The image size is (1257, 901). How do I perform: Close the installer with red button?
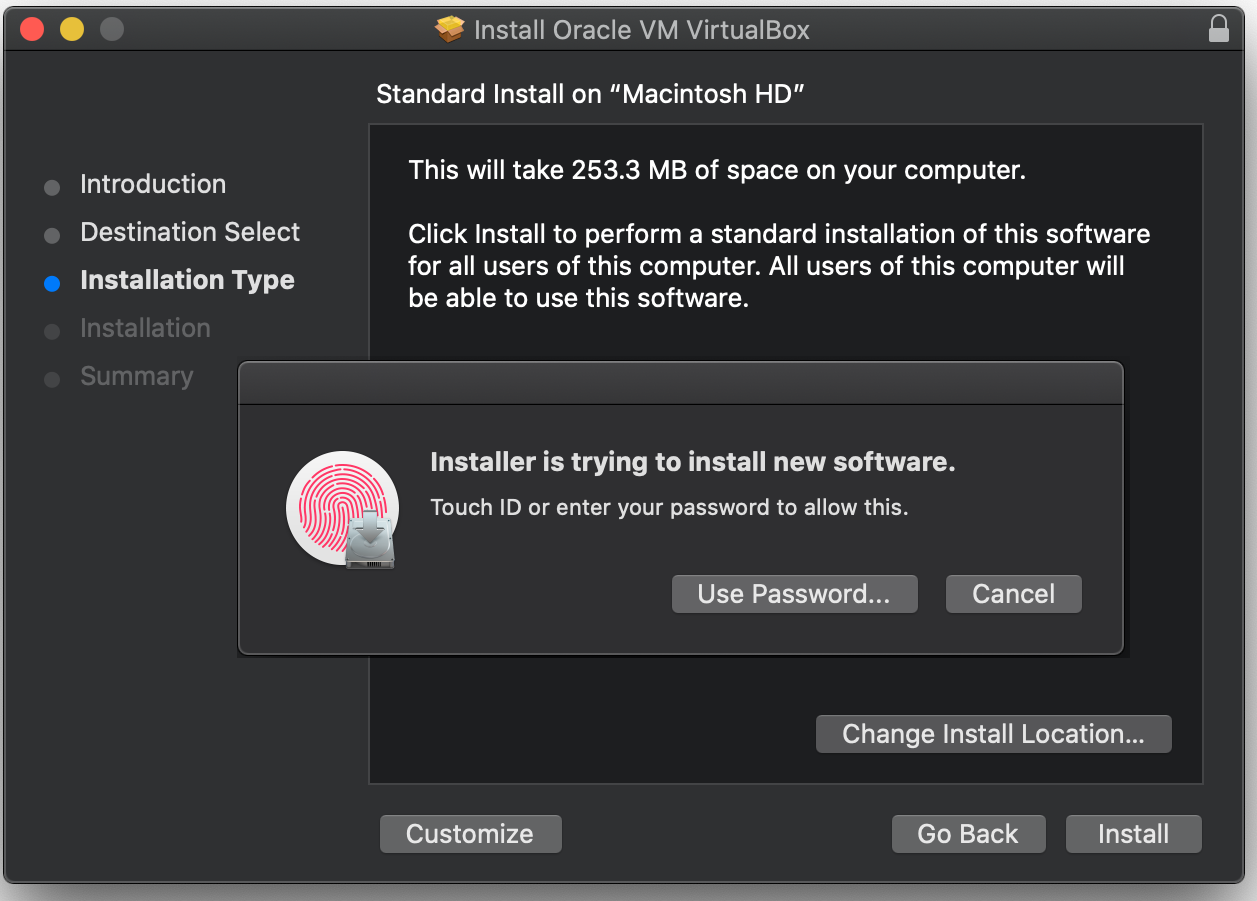32,29
